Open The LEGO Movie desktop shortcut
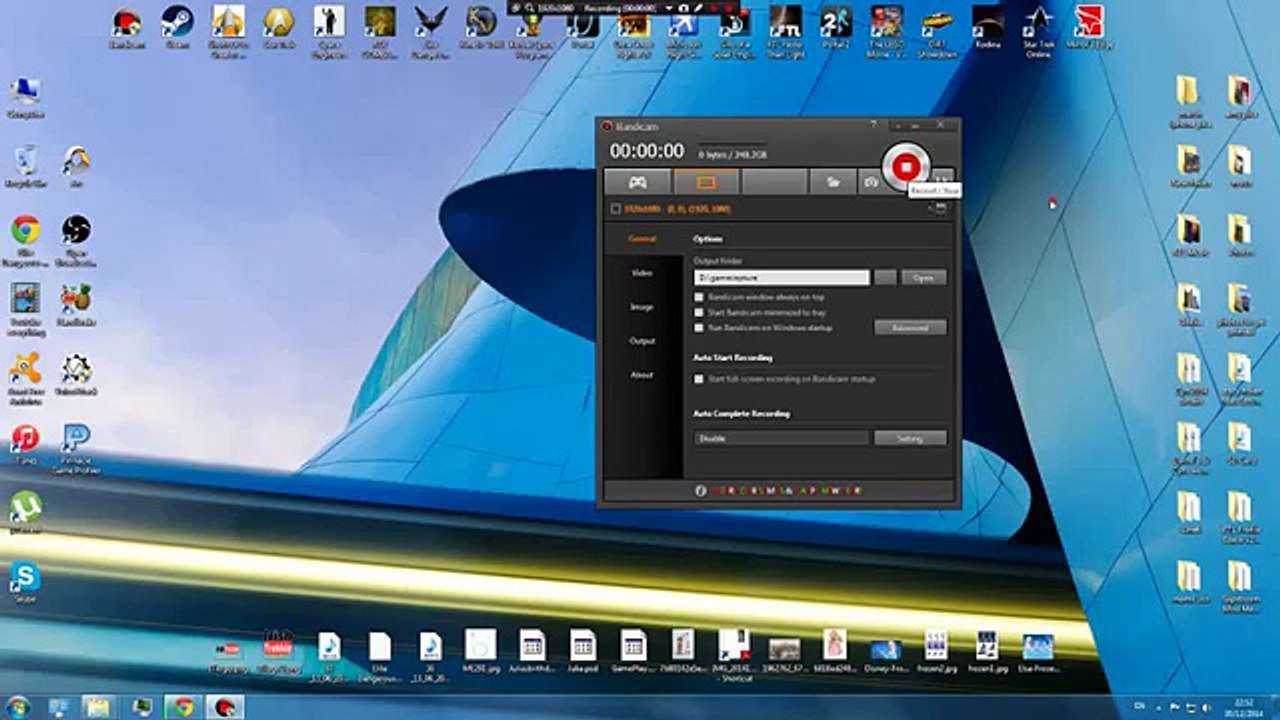 887,30
